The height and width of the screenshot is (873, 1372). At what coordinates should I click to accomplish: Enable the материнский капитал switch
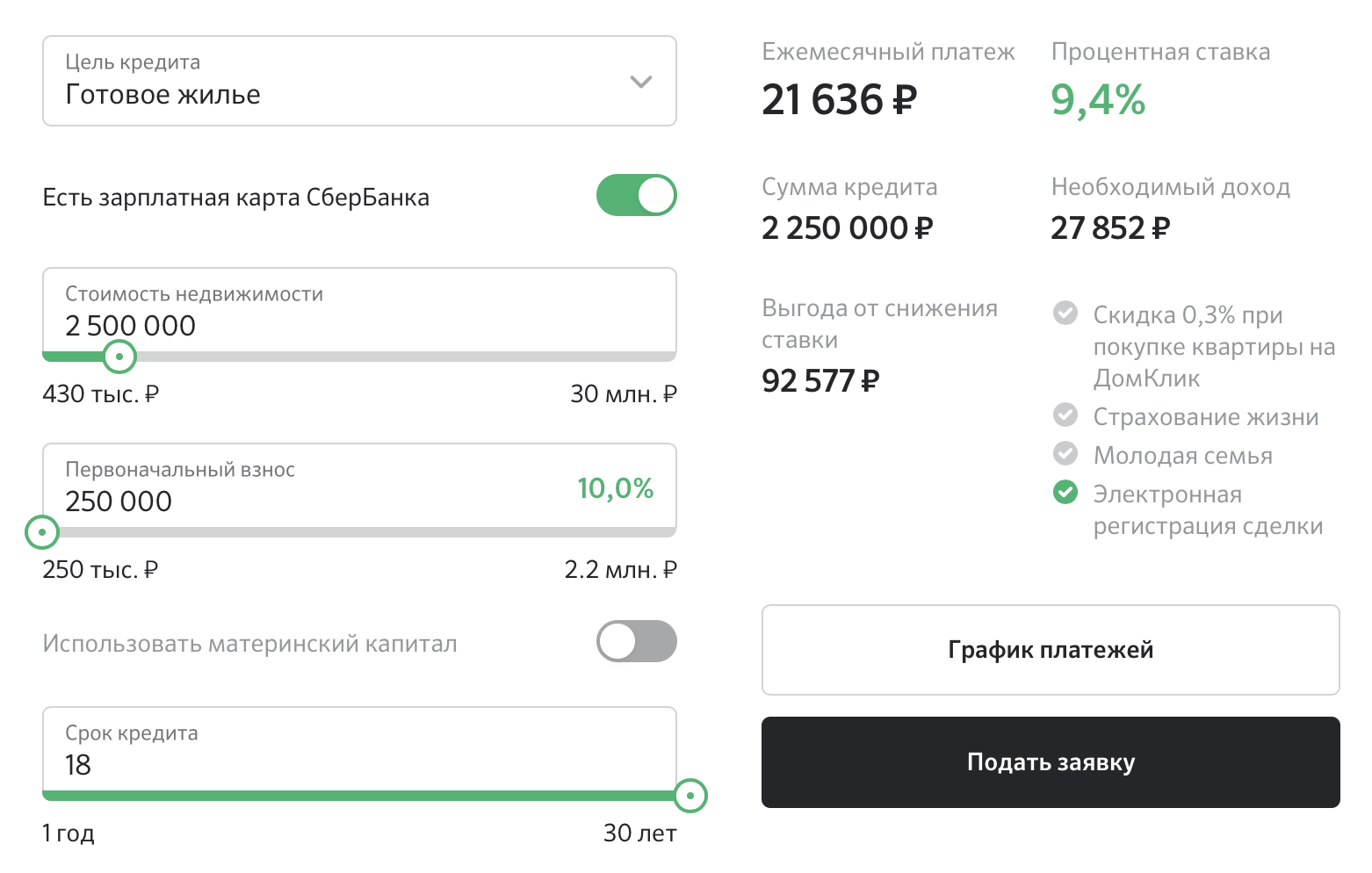[x=637, y=641]
